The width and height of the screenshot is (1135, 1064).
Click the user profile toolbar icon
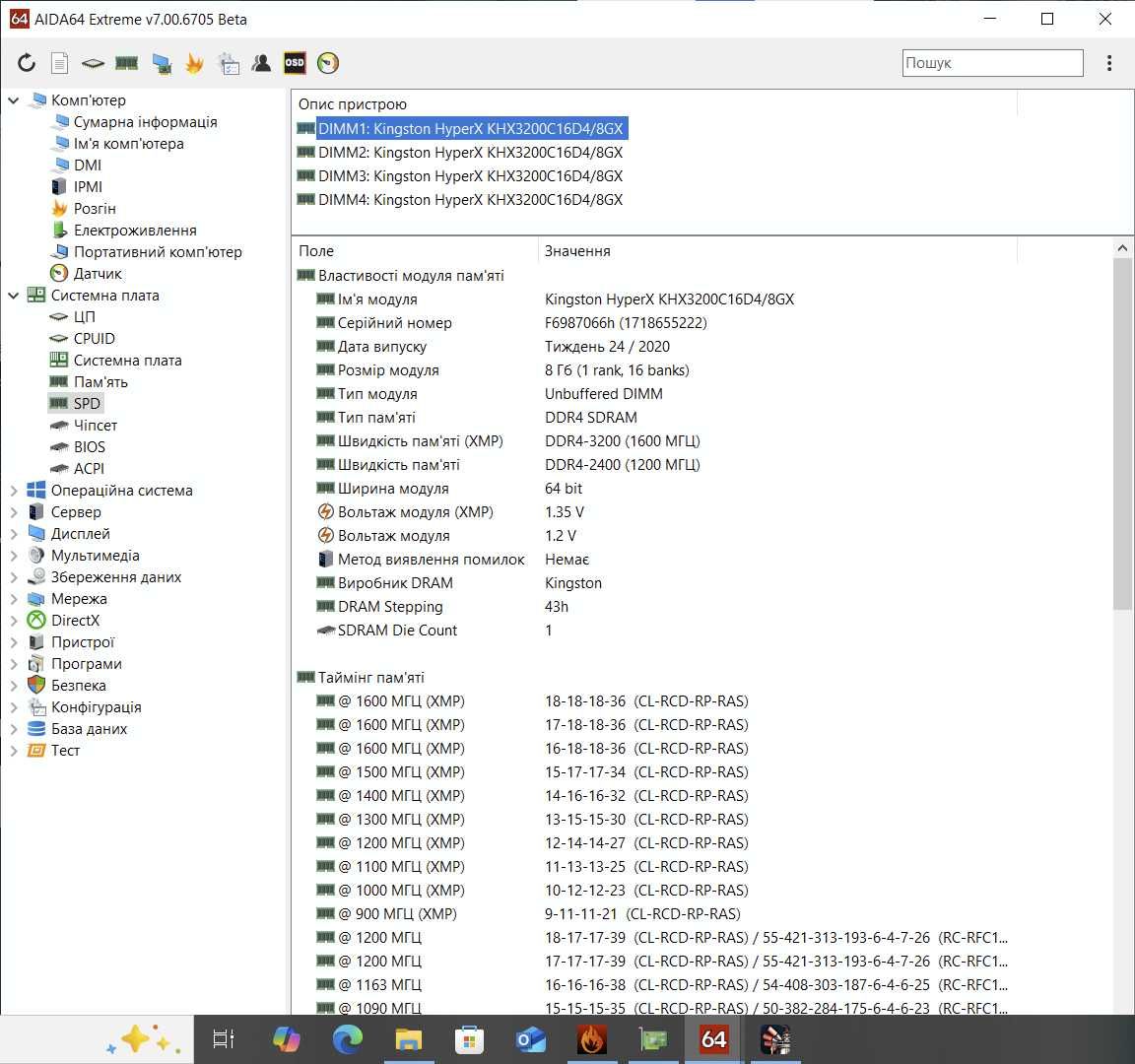click(x=261, y=63)
